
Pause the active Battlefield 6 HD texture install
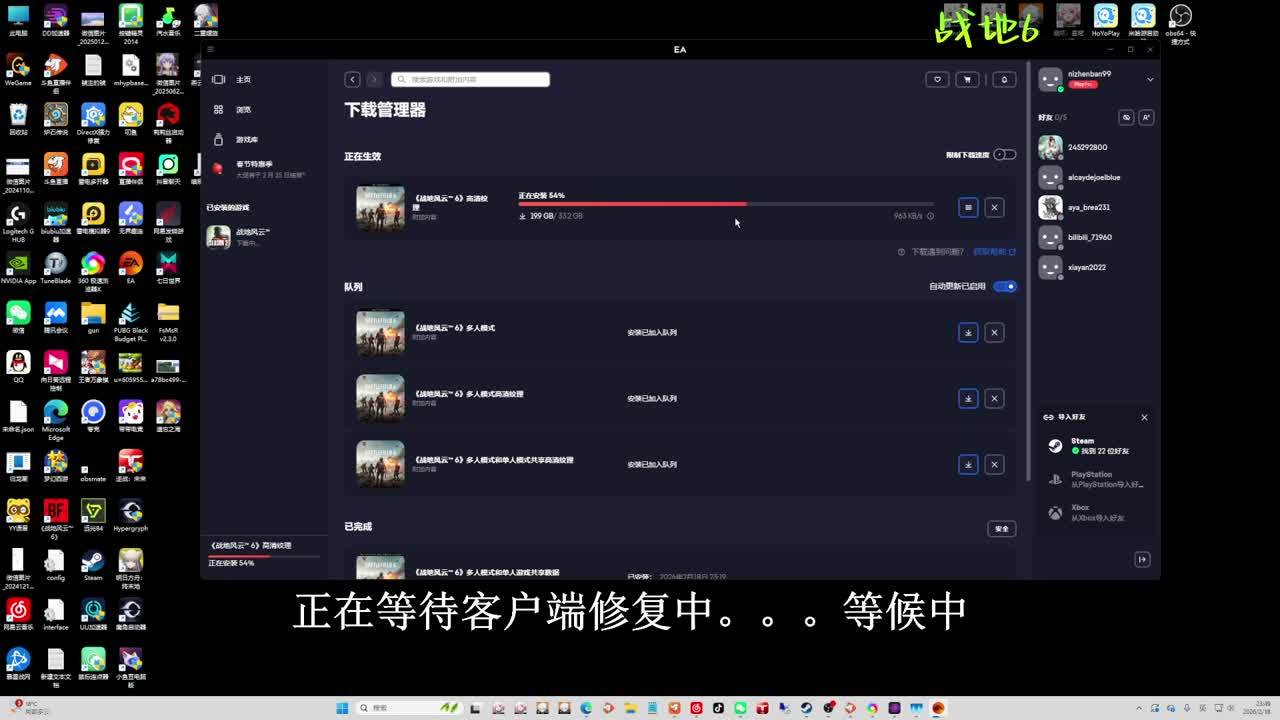[968, 207]
